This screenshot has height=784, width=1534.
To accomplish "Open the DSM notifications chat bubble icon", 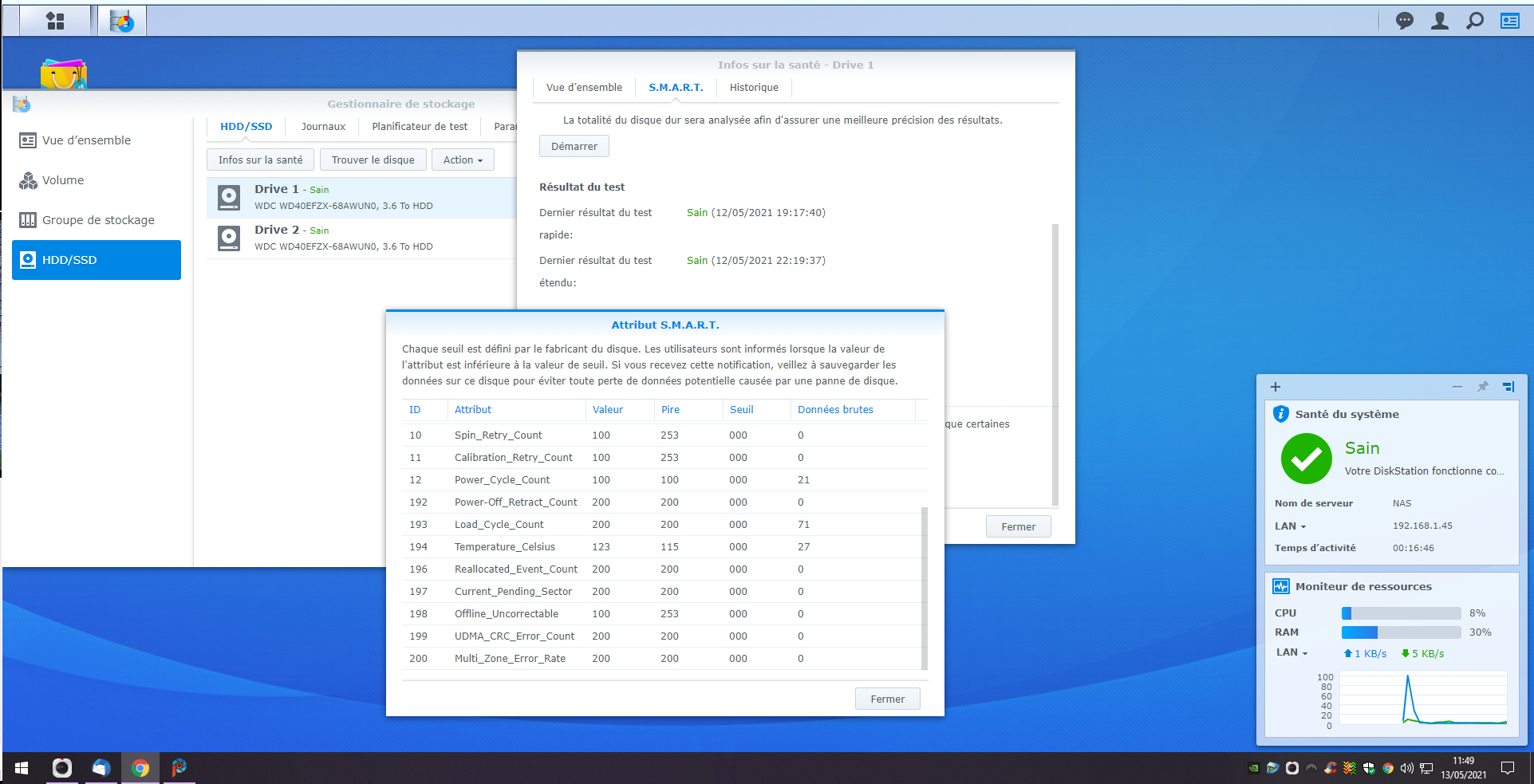I will pyautogui.click(x=1405, y=21).
